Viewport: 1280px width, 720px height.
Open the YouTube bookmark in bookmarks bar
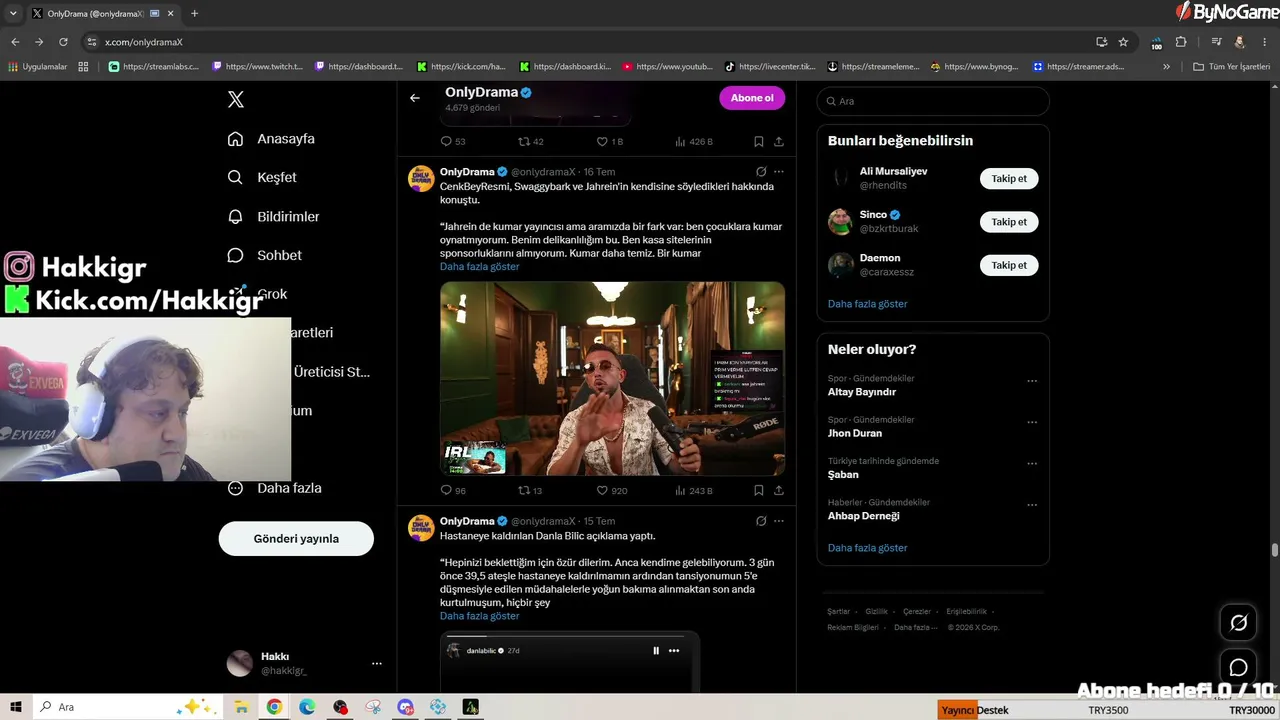[x=667, y=67]
